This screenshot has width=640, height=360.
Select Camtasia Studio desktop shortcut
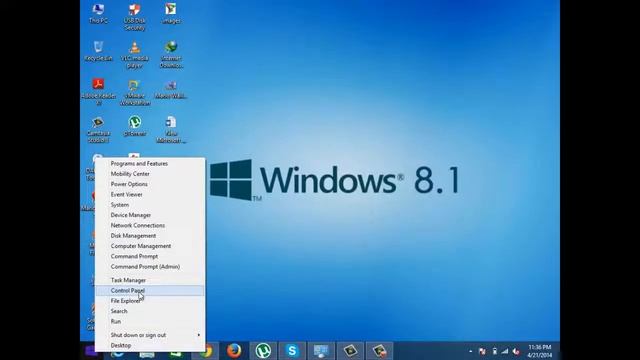click(x=98, y=129)
